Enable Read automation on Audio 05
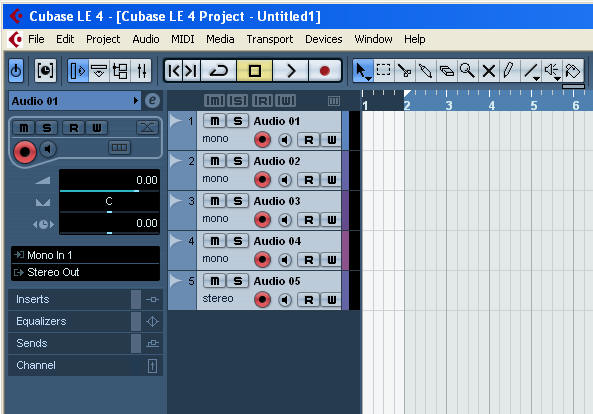 pos(309,300)
